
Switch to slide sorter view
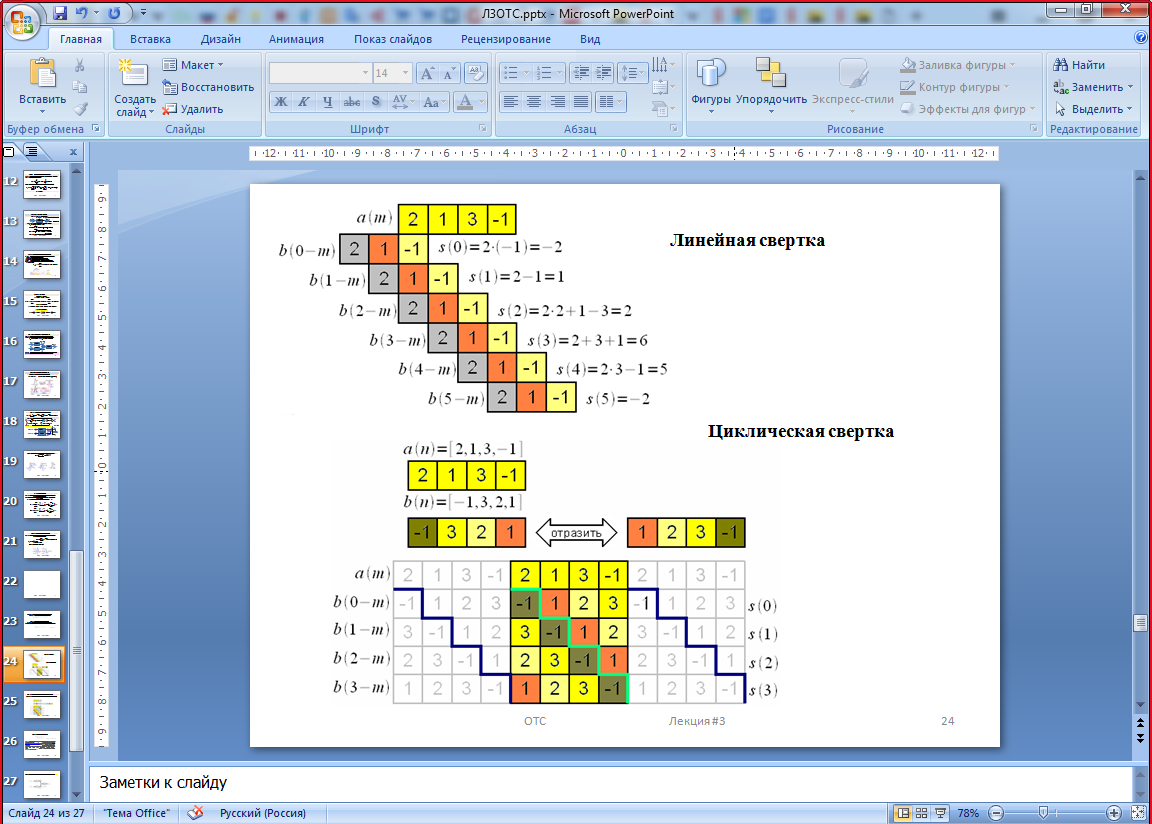921,813
